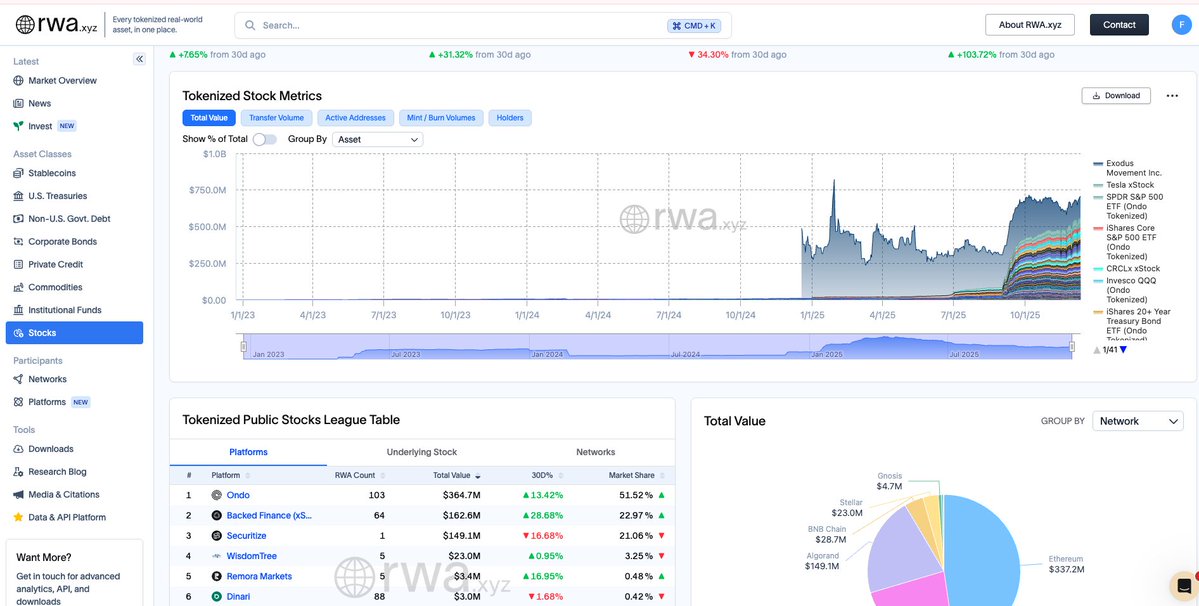Click the Private Credit icon
Screen dimensions: 1199x606
[x=18, y=264]
